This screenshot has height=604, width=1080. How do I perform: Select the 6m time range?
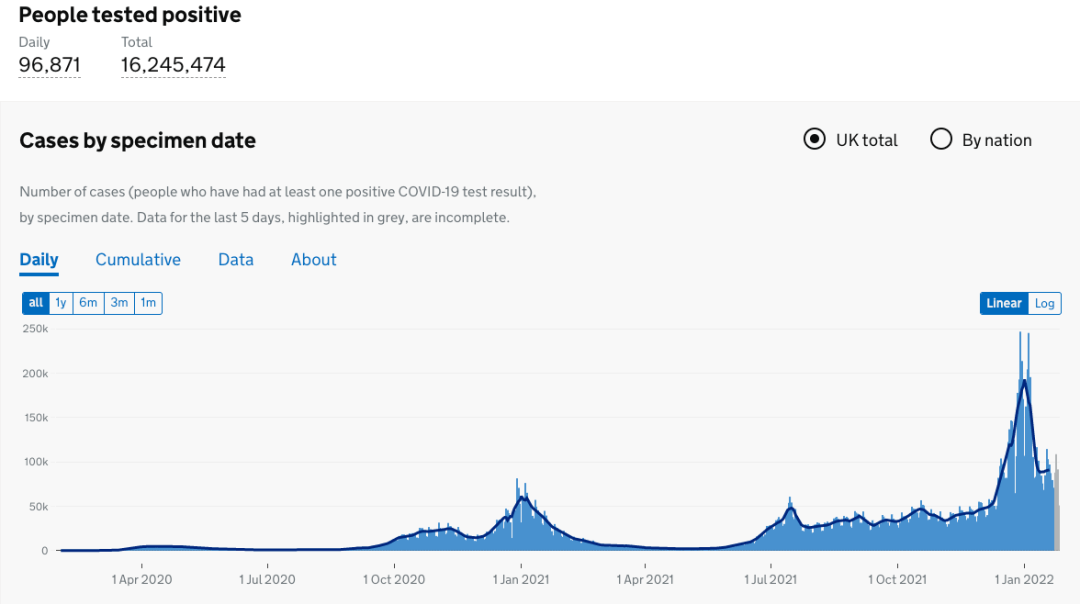89,303
